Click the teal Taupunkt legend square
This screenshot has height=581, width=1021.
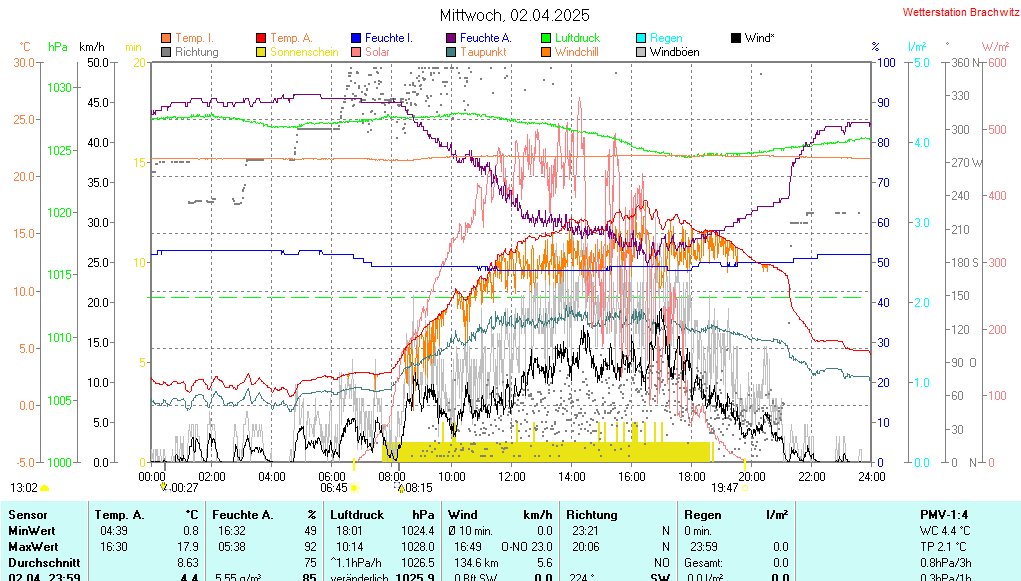451,52
